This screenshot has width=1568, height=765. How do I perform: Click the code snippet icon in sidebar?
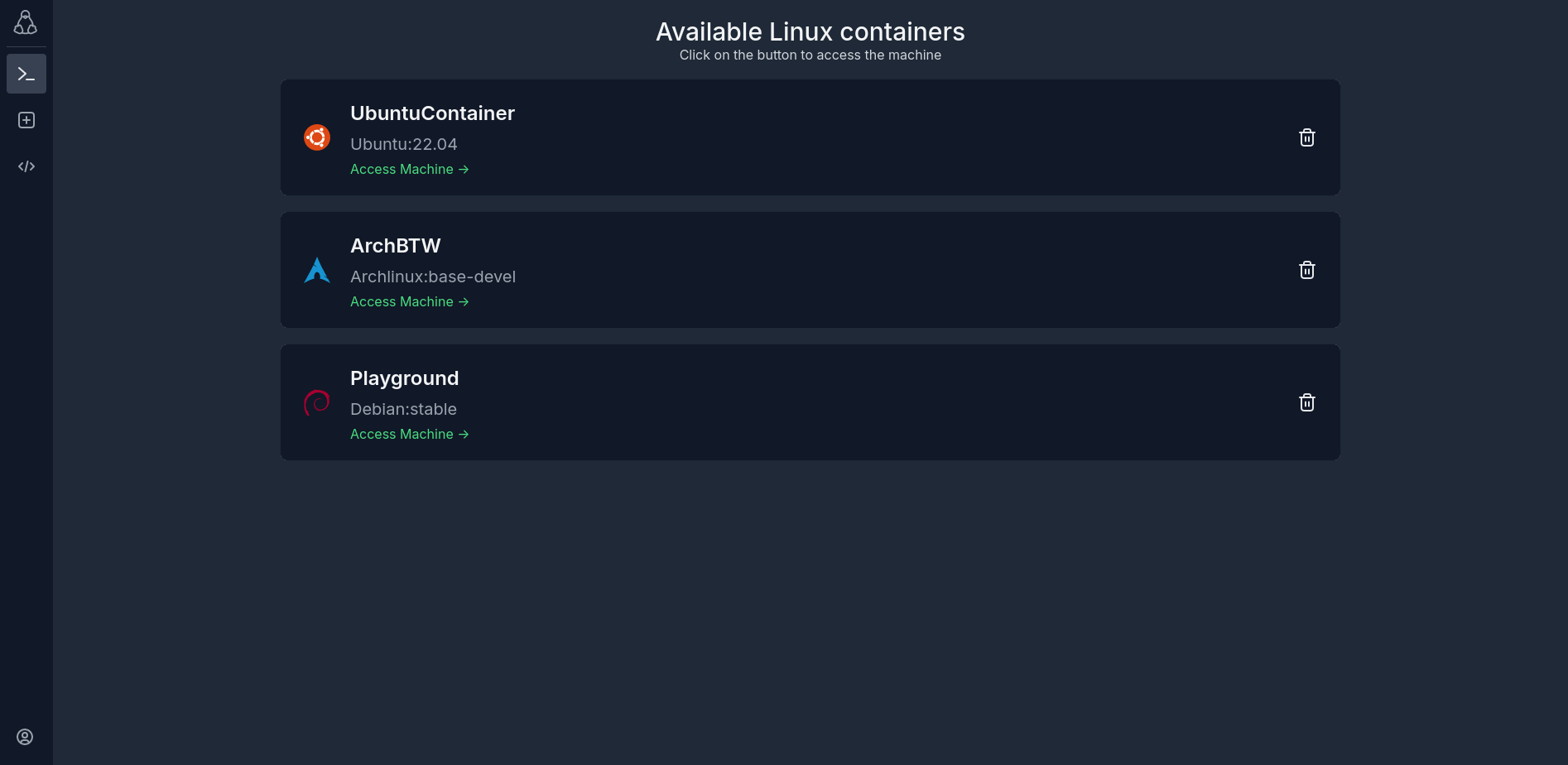click(26, 166)
